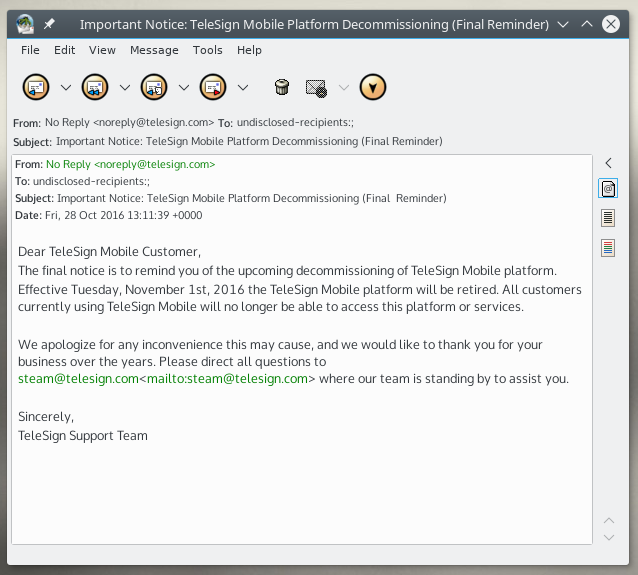Click the Date line 'Fri, 28 Oct 2016'
The height and width of the screenshot is (575, 638).
109,215
